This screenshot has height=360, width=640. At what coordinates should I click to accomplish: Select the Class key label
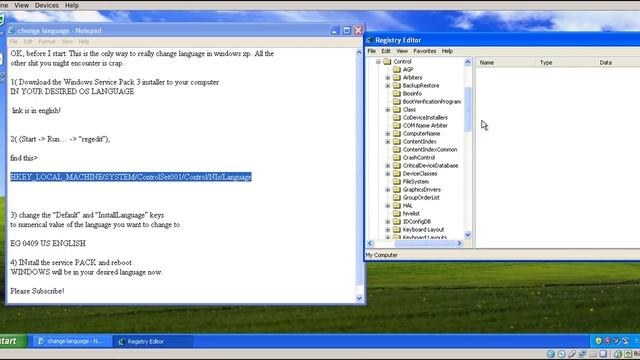pyautogui.click(x=409, y=110)
